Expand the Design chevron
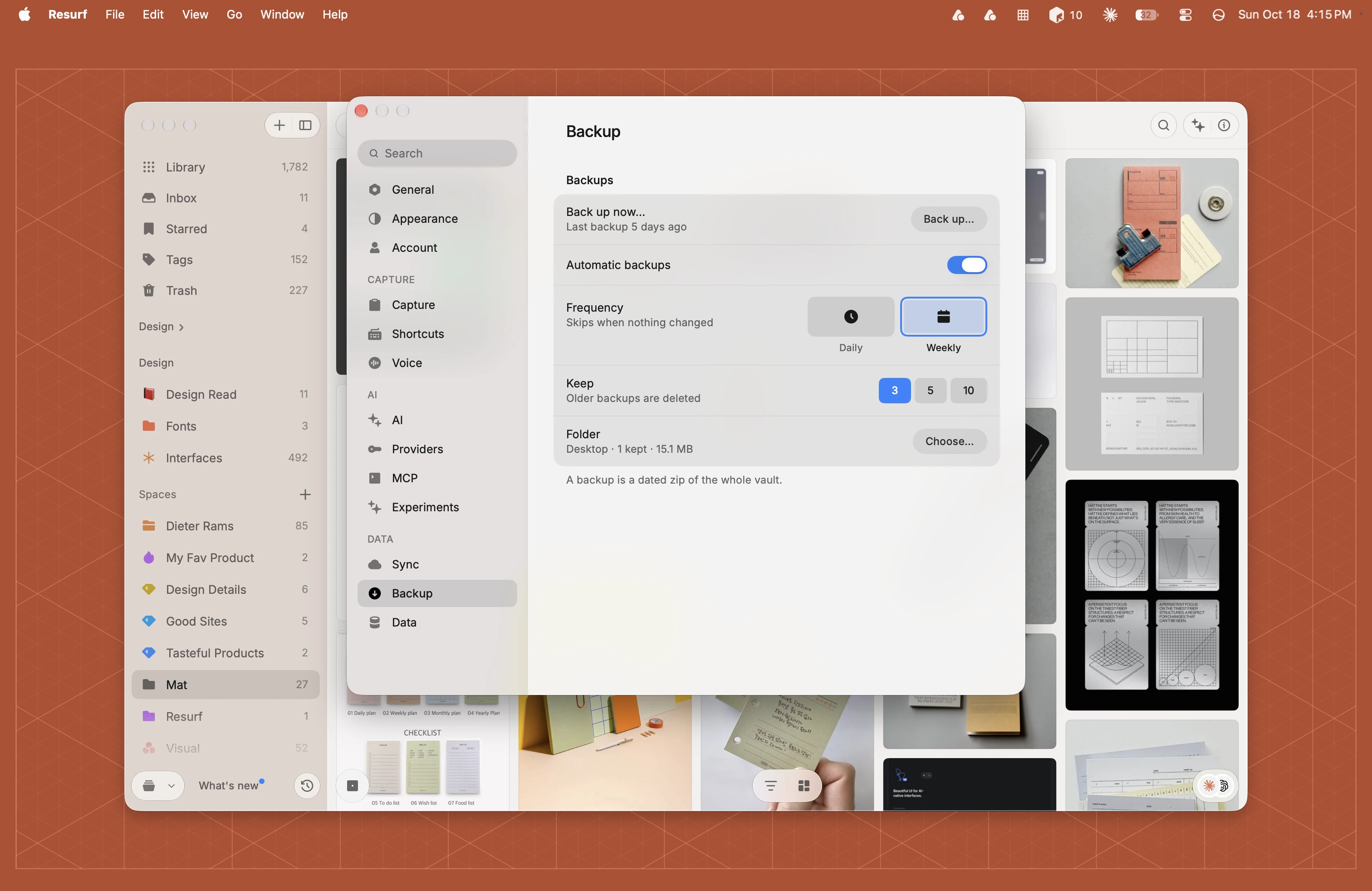 point(181,328)
